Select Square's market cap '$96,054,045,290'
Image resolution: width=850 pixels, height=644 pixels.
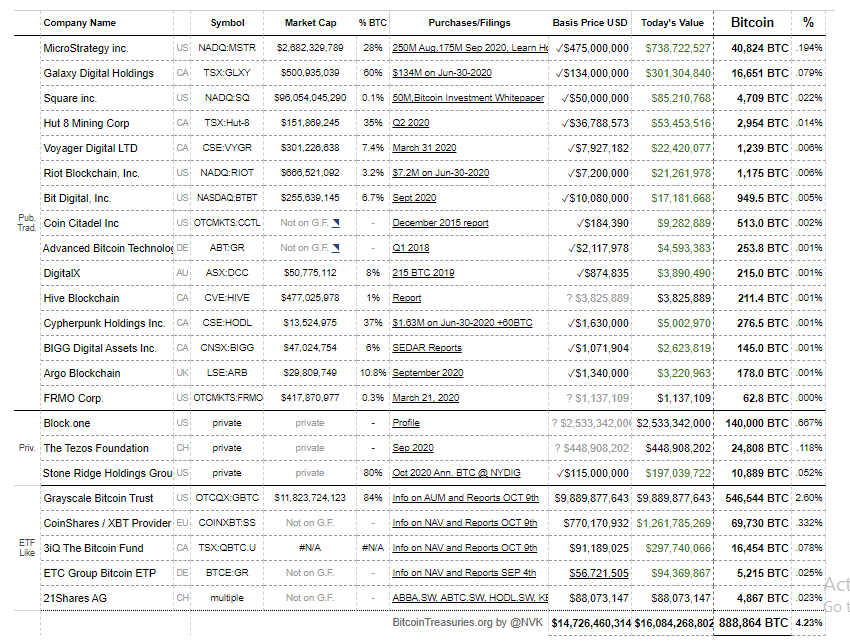click(x=310, y=98)
